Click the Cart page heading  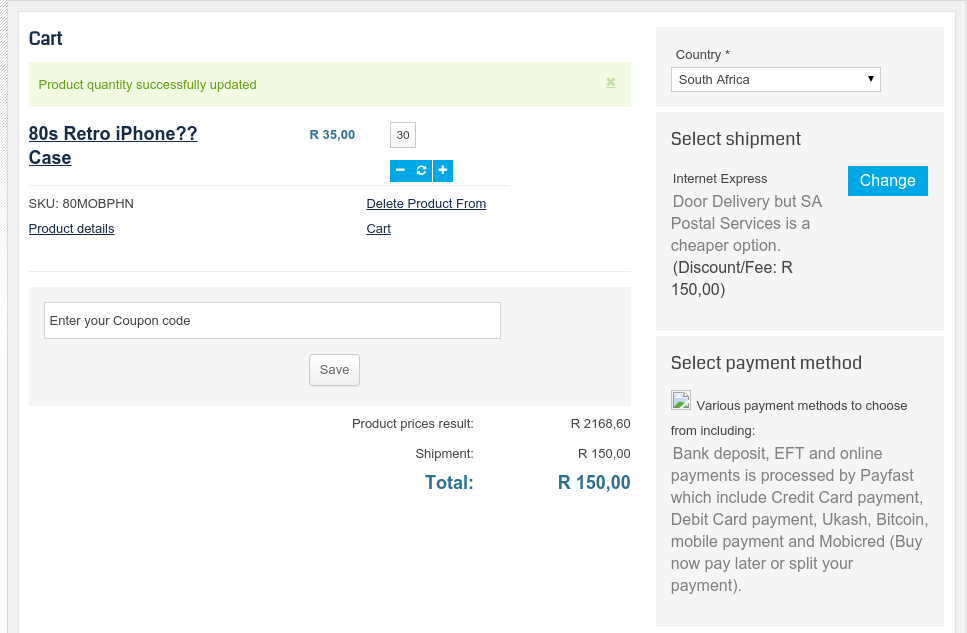(x=46, y=39)
